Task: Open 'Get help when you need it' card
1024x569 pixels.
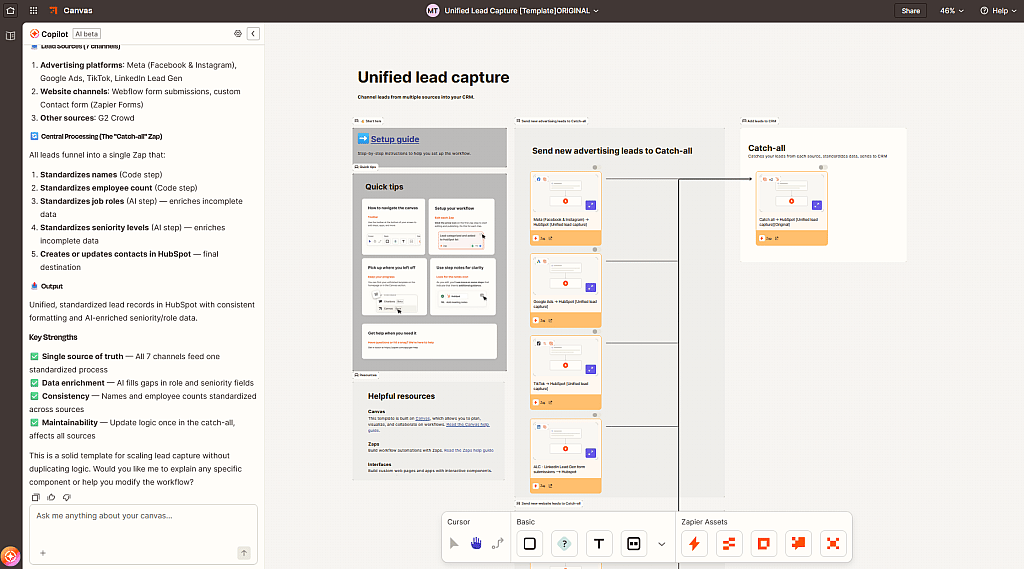Action: pyautogui.click(x=429, y=341)
